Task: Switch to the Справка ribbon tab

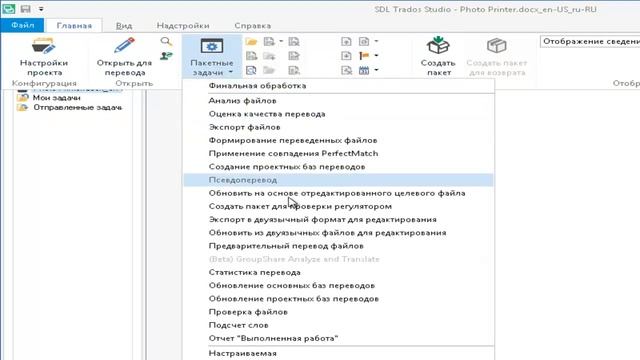Action: pos(253,26)
